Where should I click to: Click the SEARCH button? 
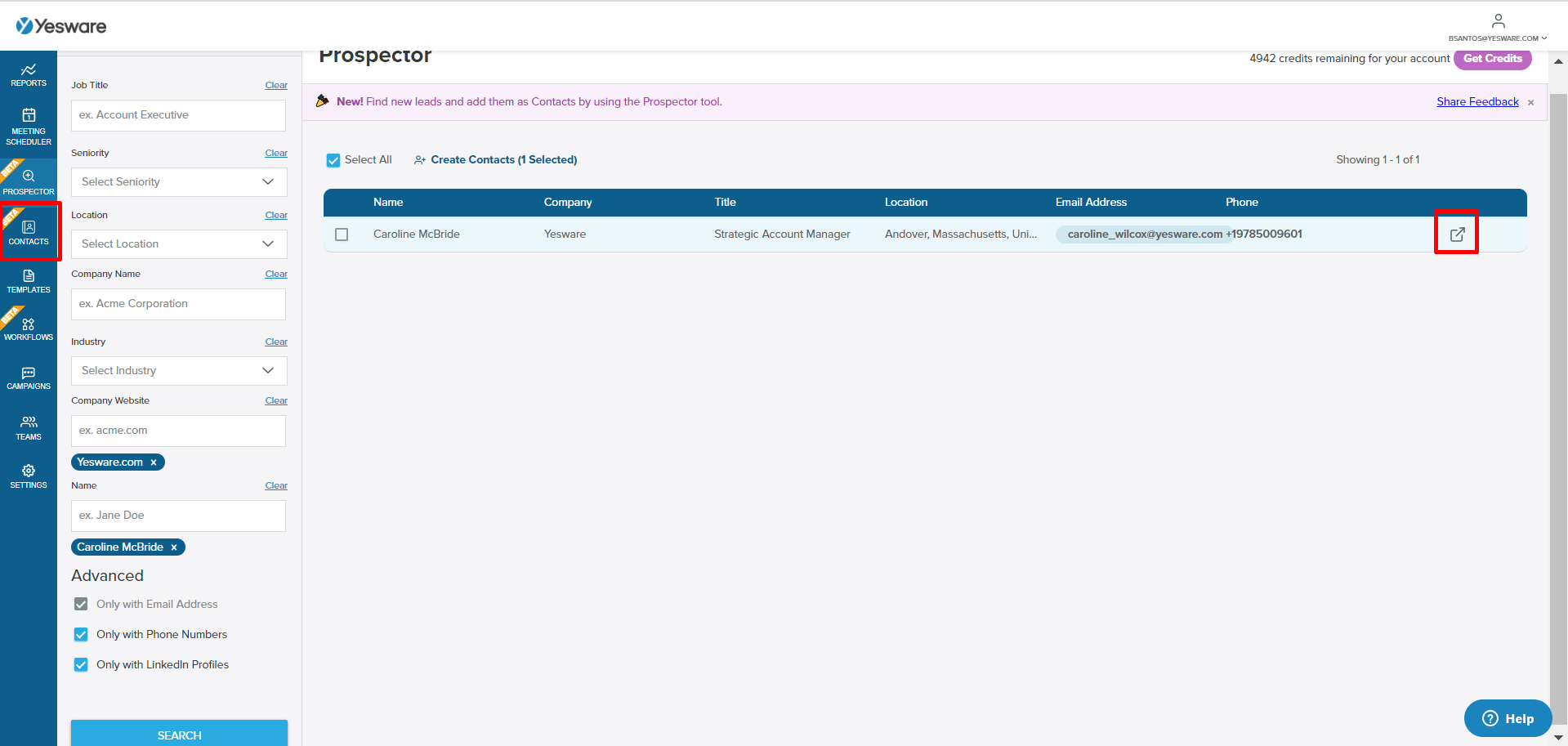point(179,734)
